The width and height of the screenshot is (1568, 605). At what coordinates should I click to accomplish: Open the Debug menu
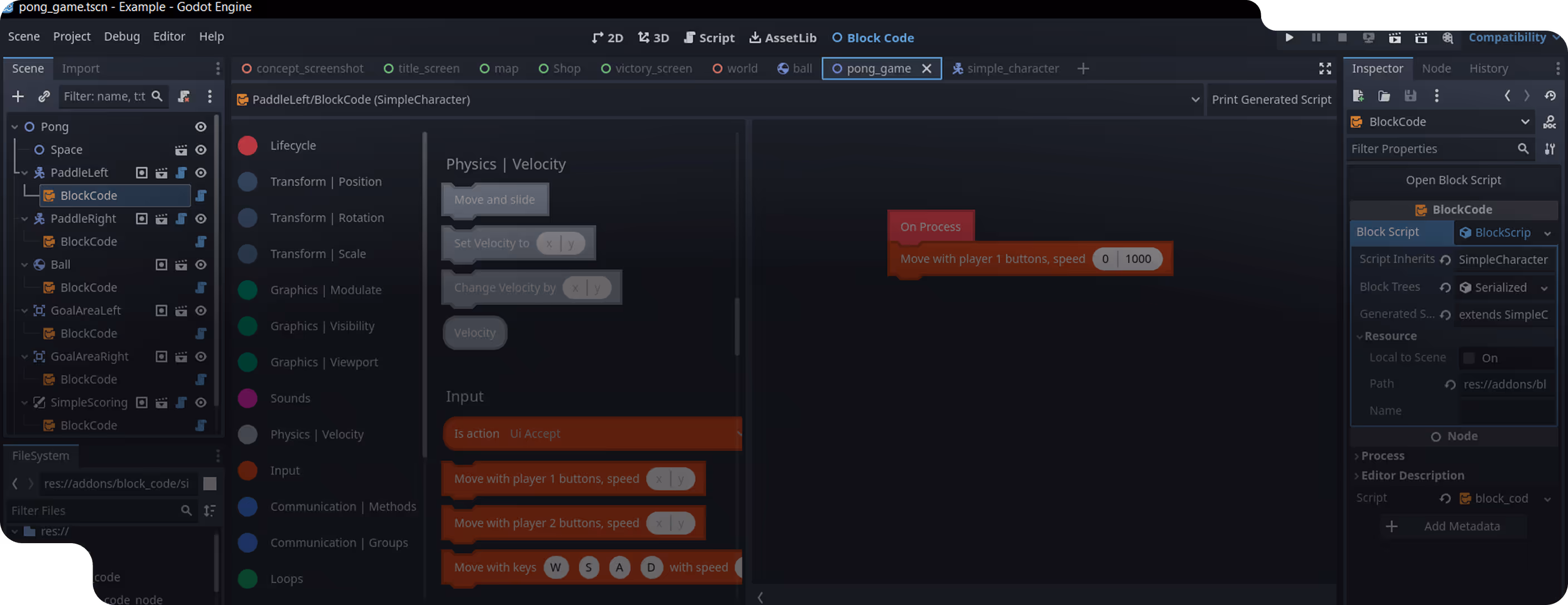tap(122, 37)
